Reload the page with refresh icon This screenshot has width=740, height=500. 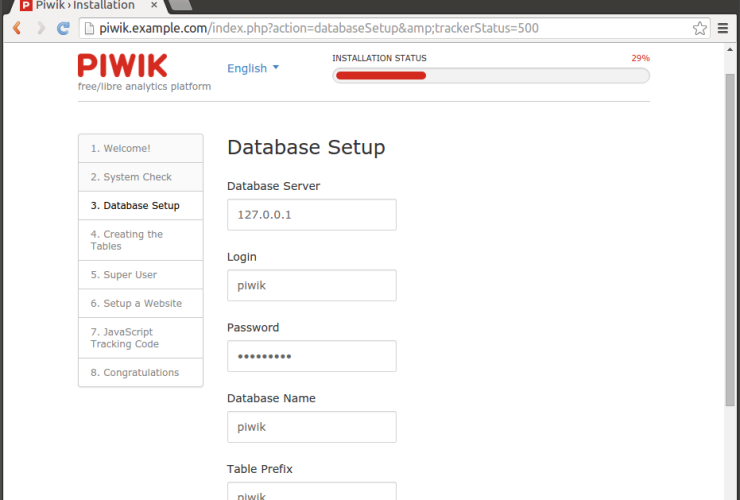pos(64,28)
